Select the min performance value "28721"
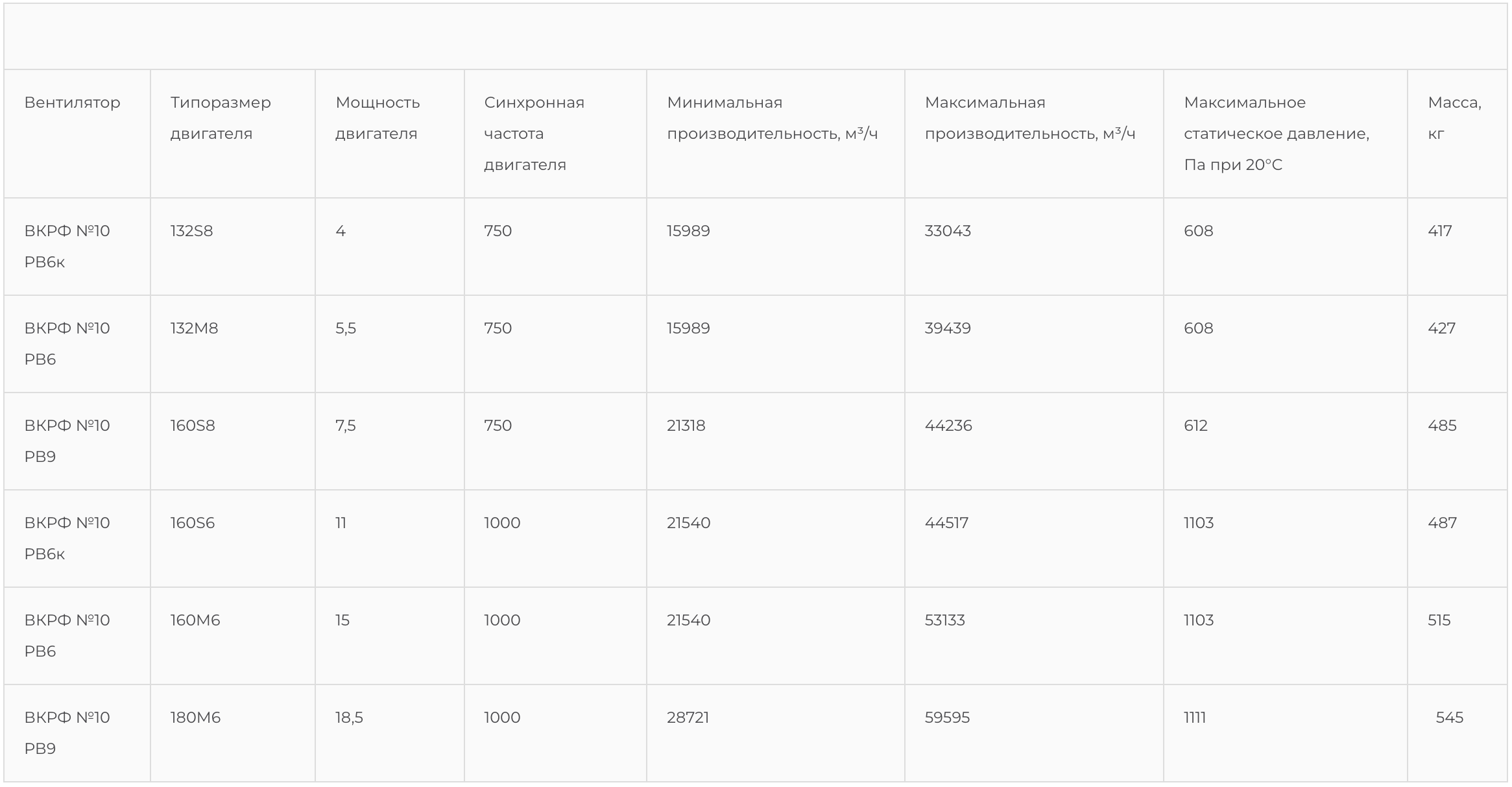This screenshot has width=1512, height=787. (688, 718)
